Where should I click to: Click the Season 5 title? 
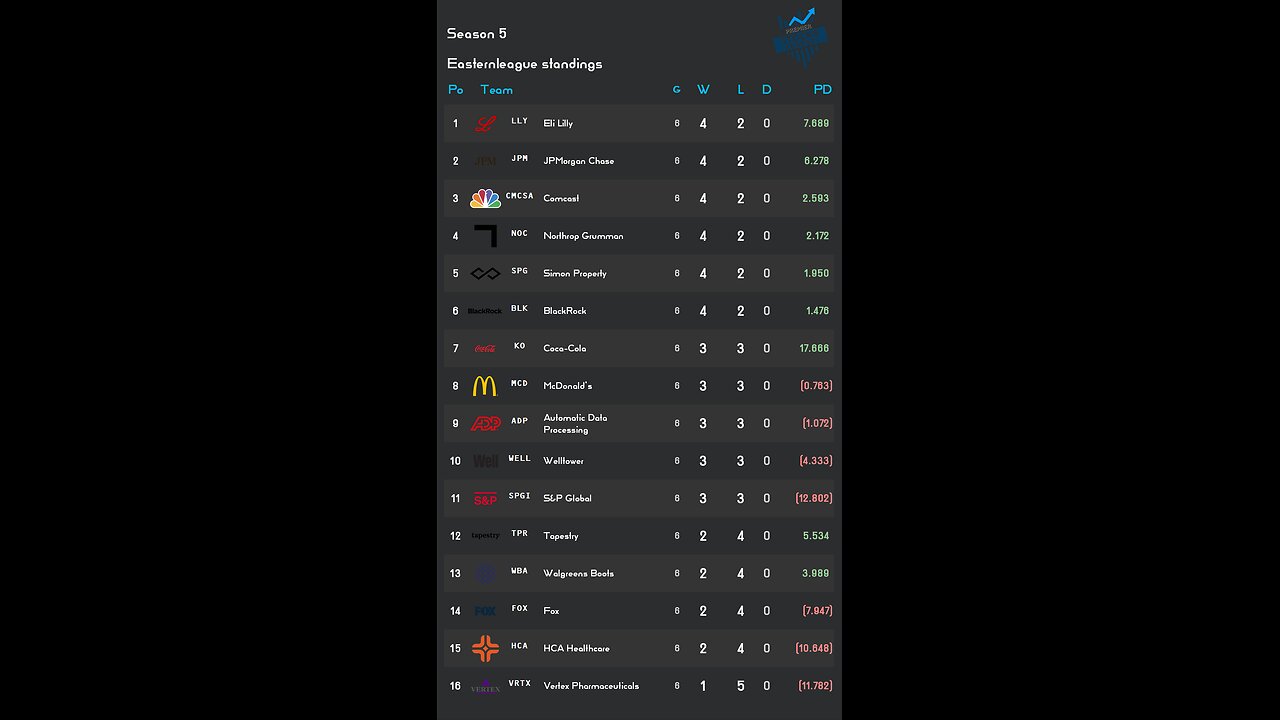point(476,34)
